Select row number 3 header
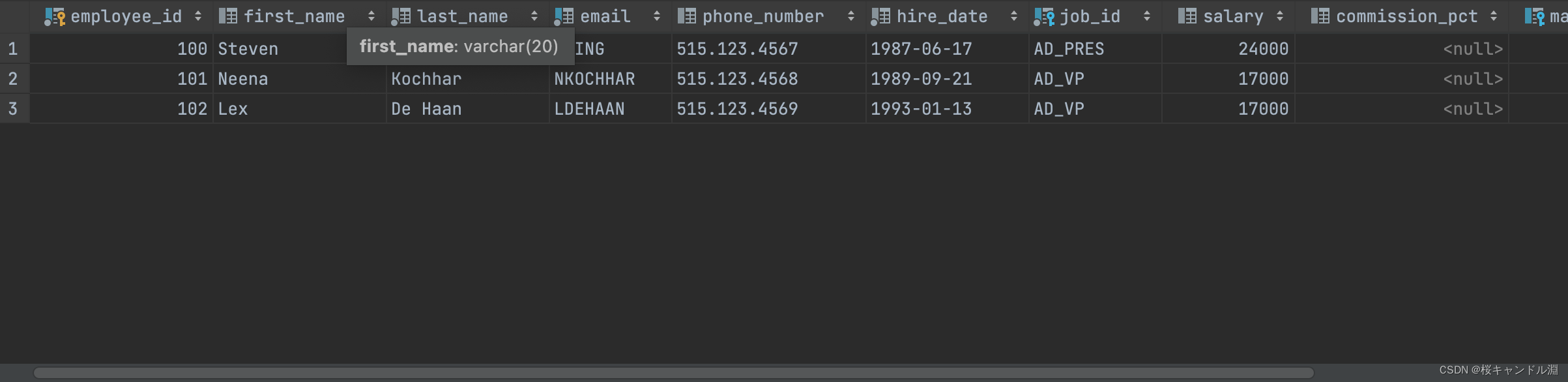1568x382 pixels. (13, 109)
